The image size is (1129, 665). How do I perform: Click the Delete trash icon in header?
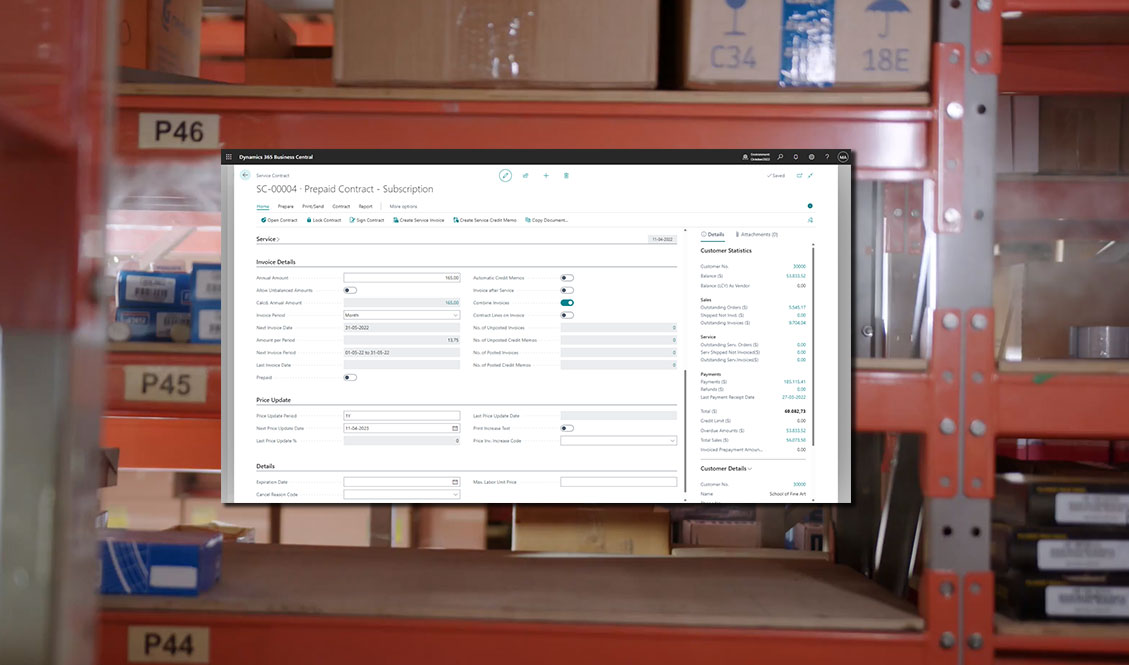(x=566, y=175)
